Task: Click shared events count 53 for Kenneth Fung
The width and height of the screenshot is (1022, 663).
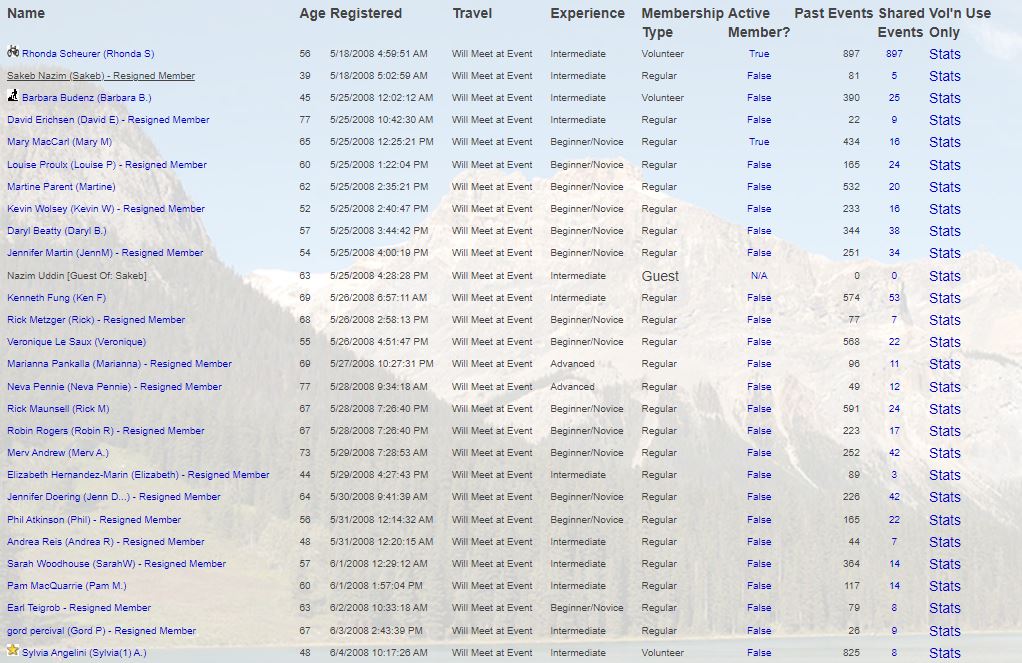Action: pos(894,298)
